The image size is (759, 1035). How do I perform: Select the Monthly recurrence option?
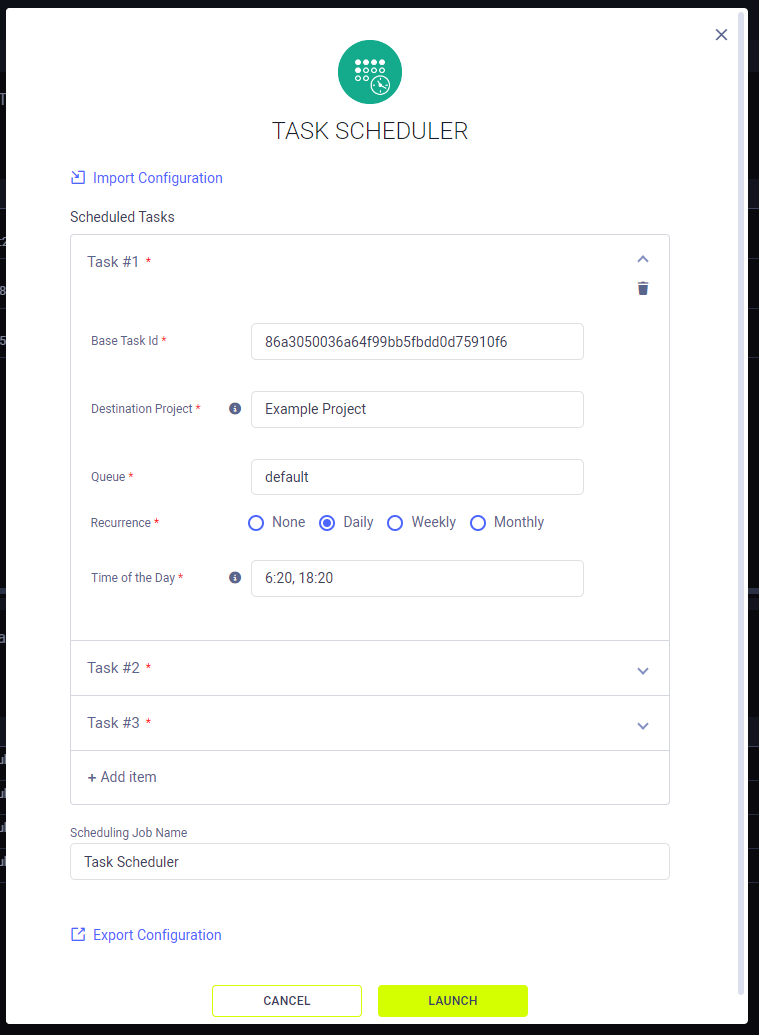478,523
